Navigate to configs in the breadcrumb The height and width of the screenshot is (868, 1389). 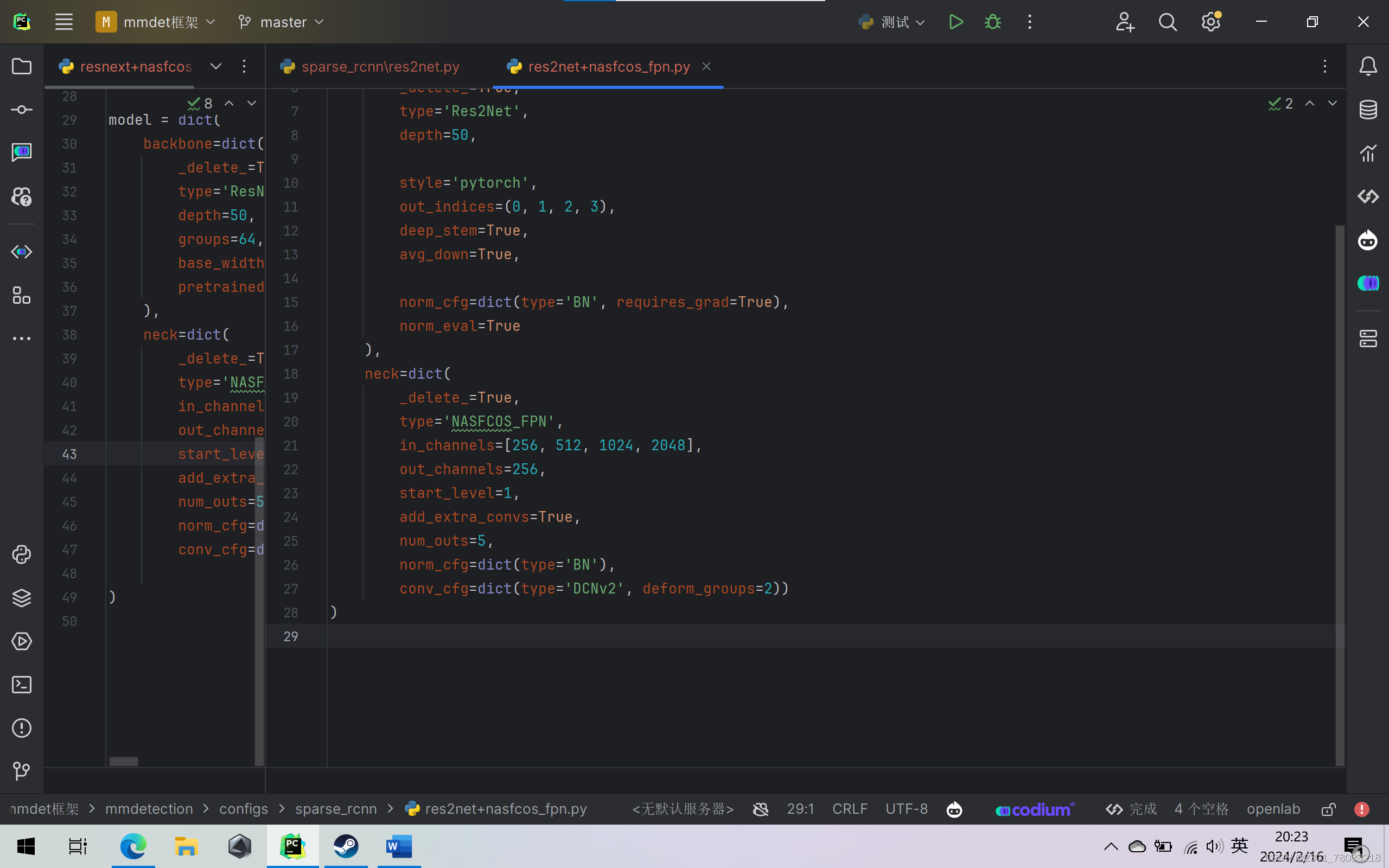click(x=244, y=809)
